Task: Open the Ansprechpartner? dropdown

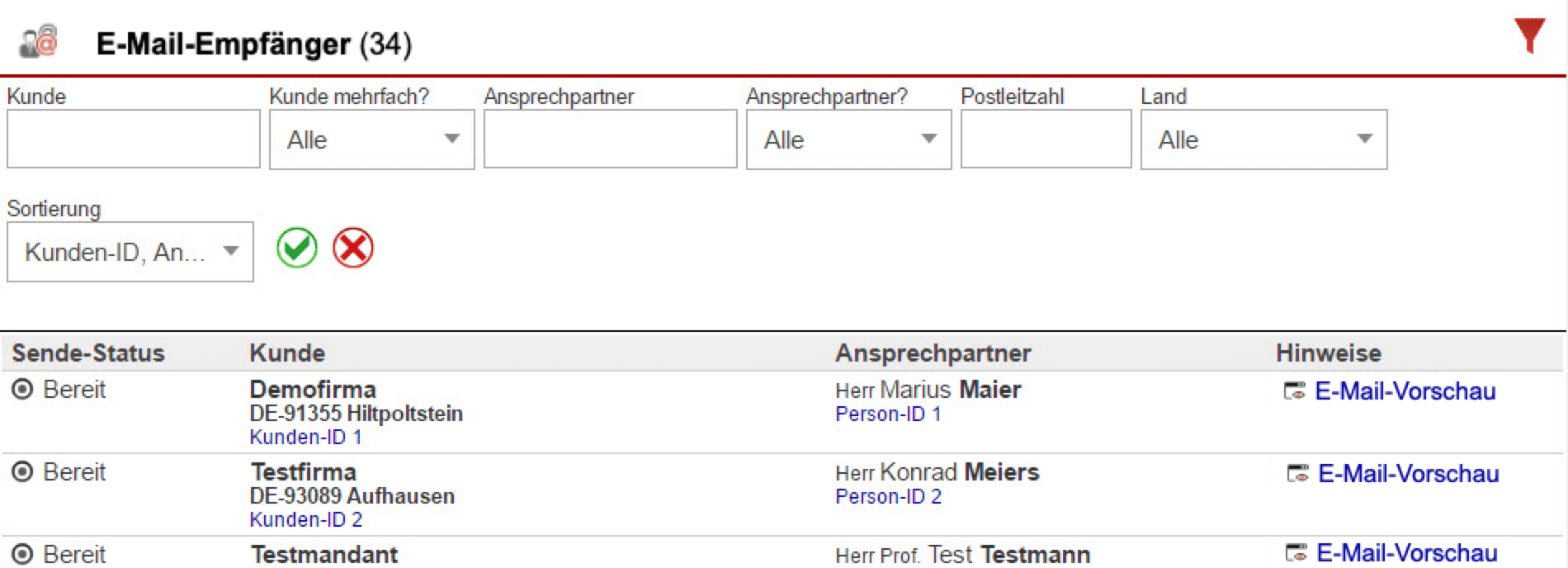Action: pyautogui.click(x=848, y=140)
